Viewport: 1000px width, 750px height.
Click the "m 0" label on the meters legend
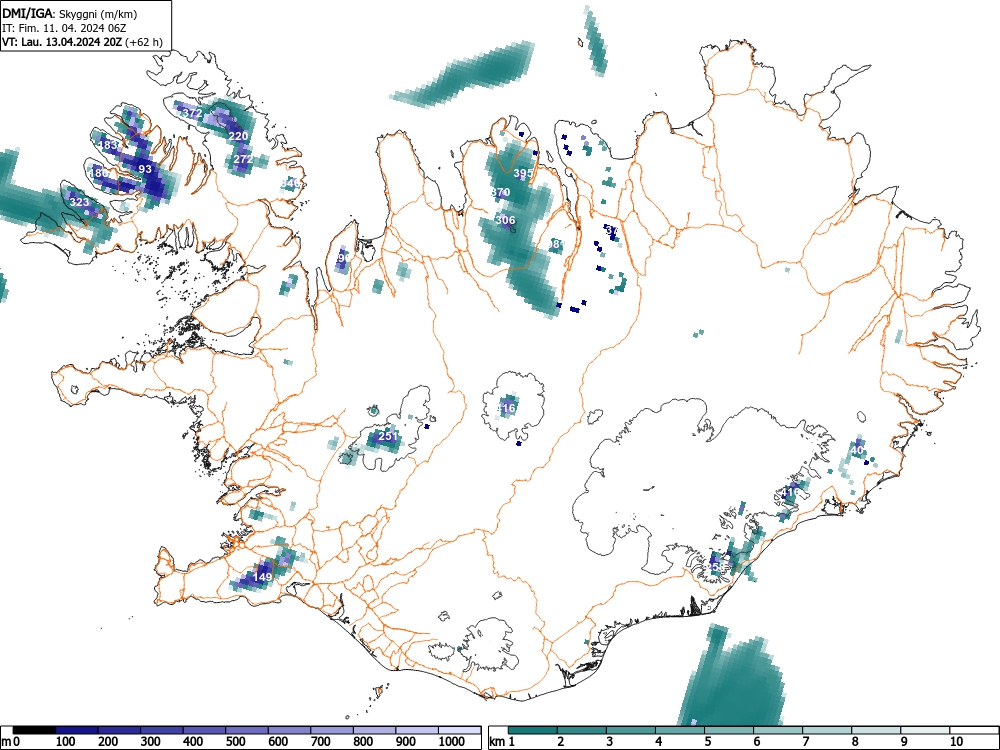click(x=10, y=742)
